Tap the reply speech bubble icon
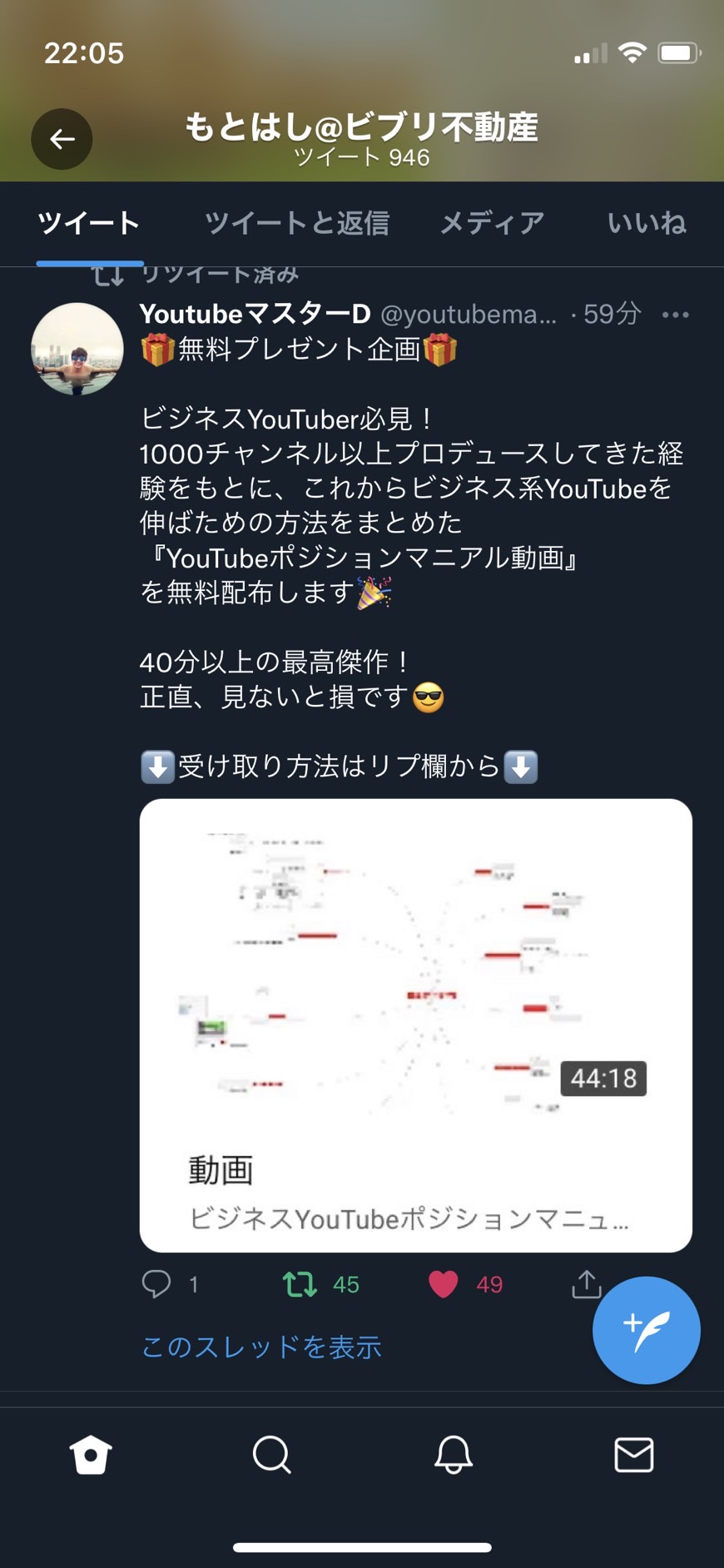724x1568 pixels. point(156,1284)
